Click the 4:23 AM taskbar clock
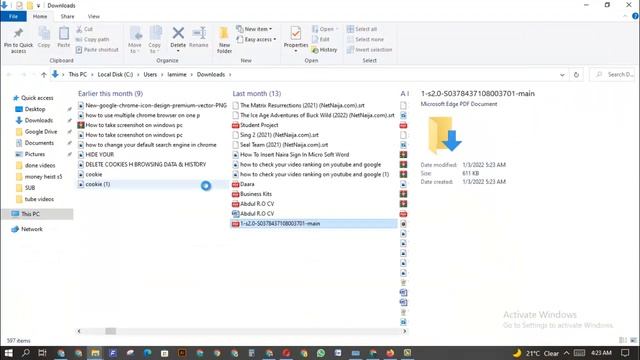 pyautogui.click(x=601, y=353)
